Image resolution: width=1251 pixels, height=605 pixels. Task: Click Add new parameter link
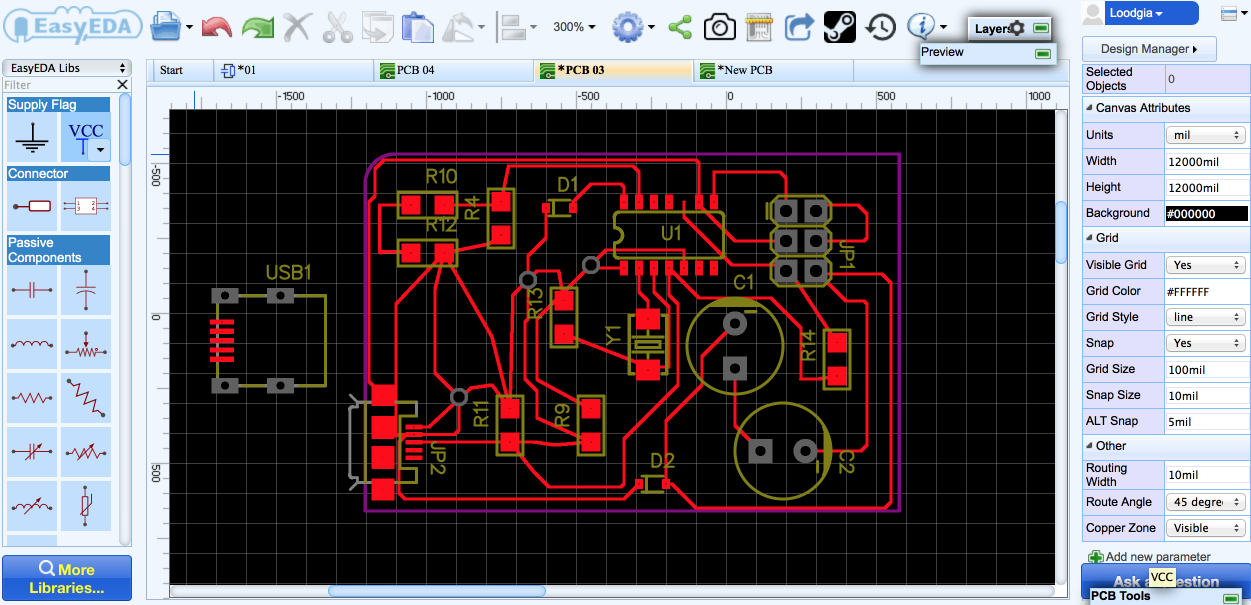pos(1149,557)
